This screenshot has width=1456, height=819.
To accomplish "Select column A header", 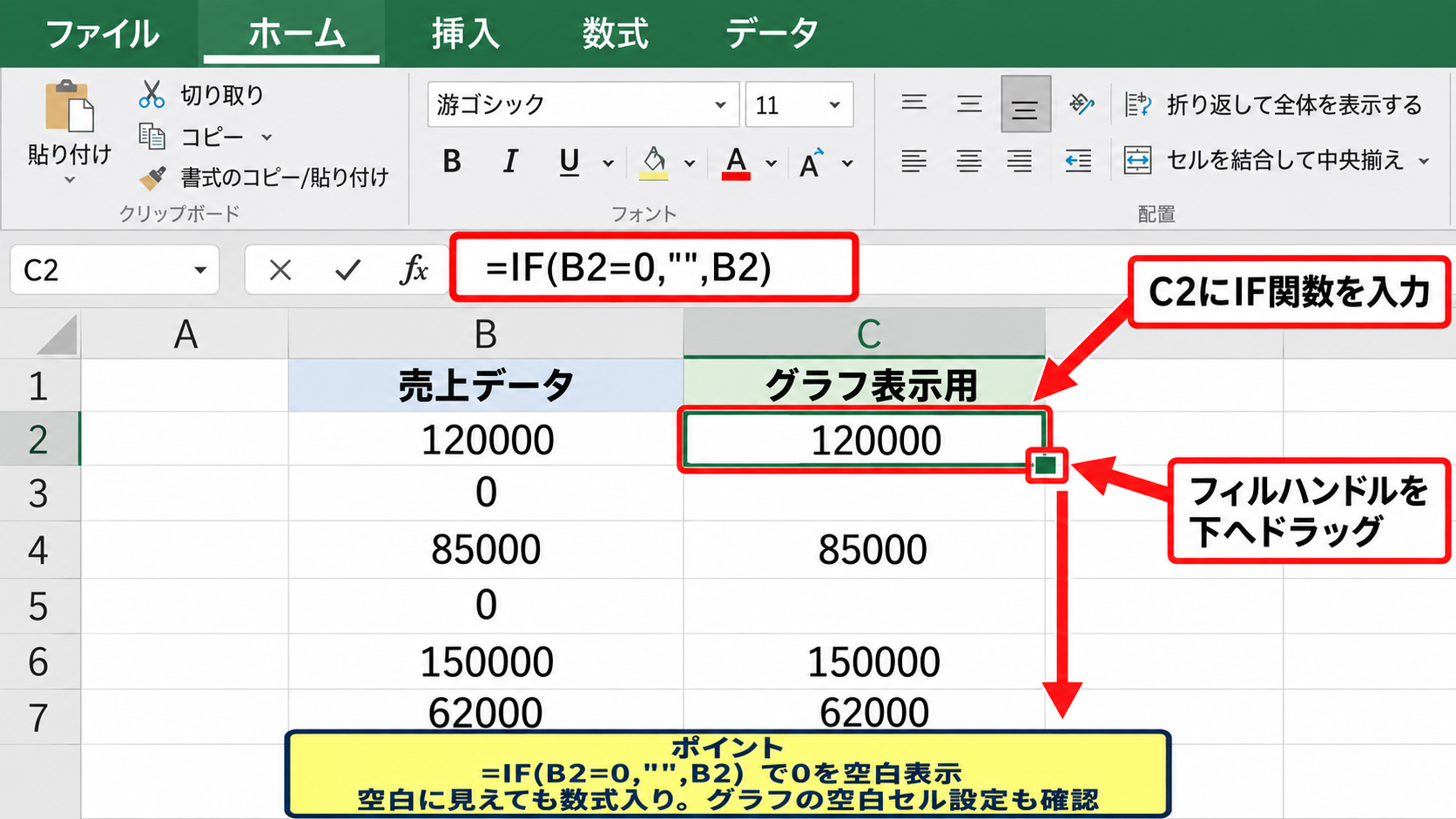I will tap(185, 334).
